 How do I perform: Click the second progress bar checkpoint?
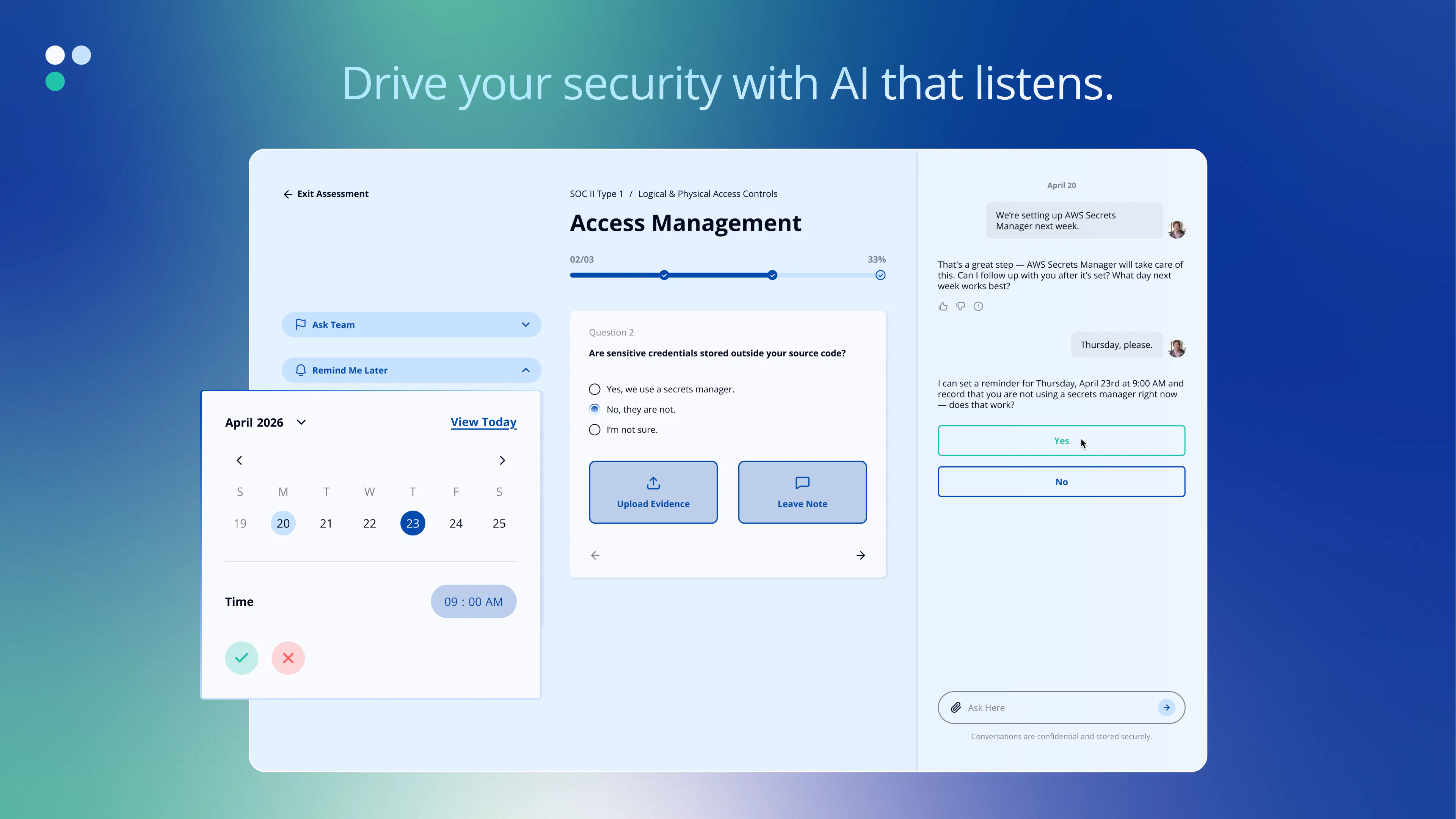tap(772, 275)
